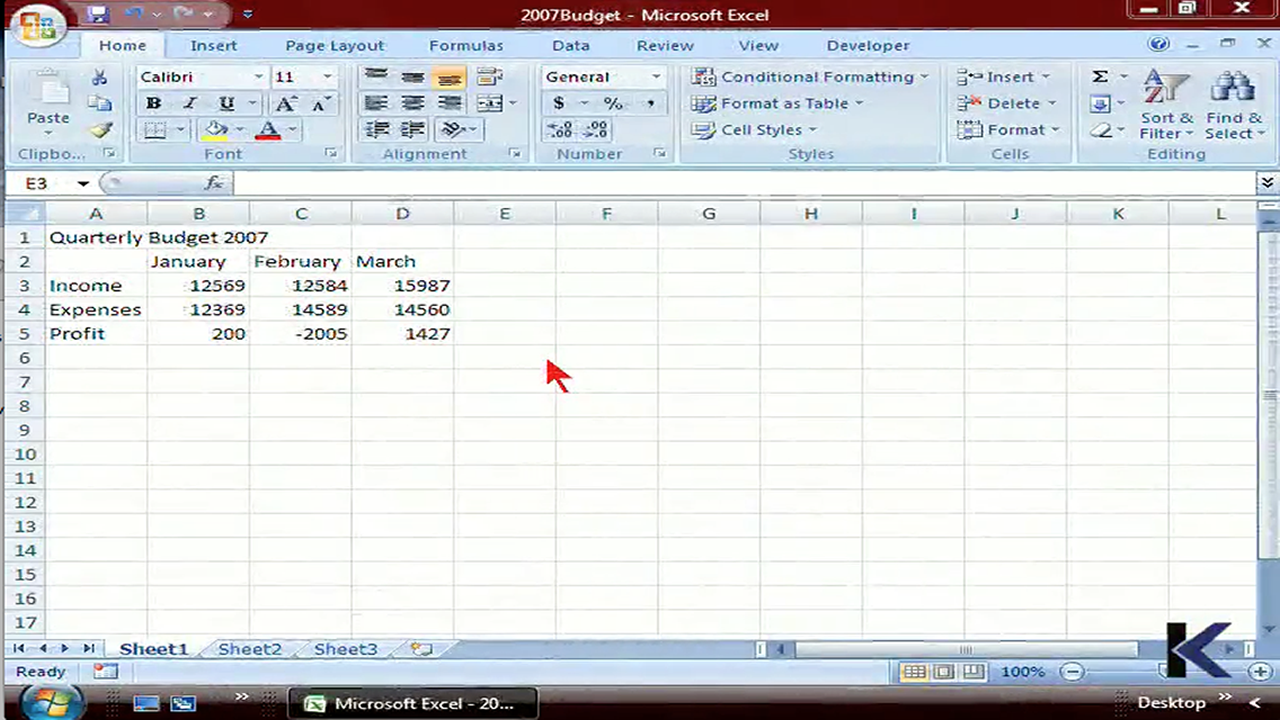The height and width of the screenshot is (720, 1280).
Task: Apply Accounting Number Format dollar icon
Action: click(x=559, y=103)
